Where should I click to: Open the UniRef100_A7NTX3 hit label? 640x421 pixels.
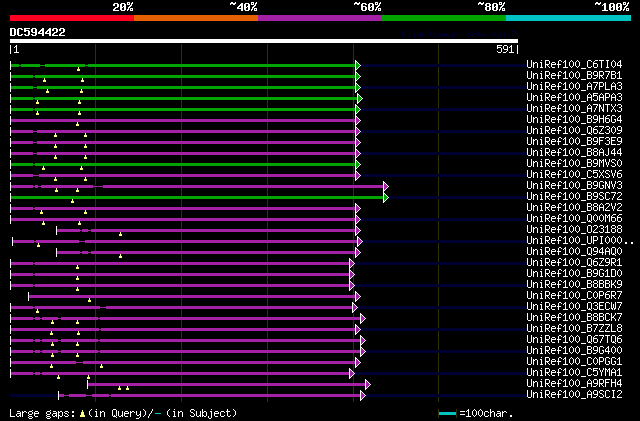coord(574,109)
